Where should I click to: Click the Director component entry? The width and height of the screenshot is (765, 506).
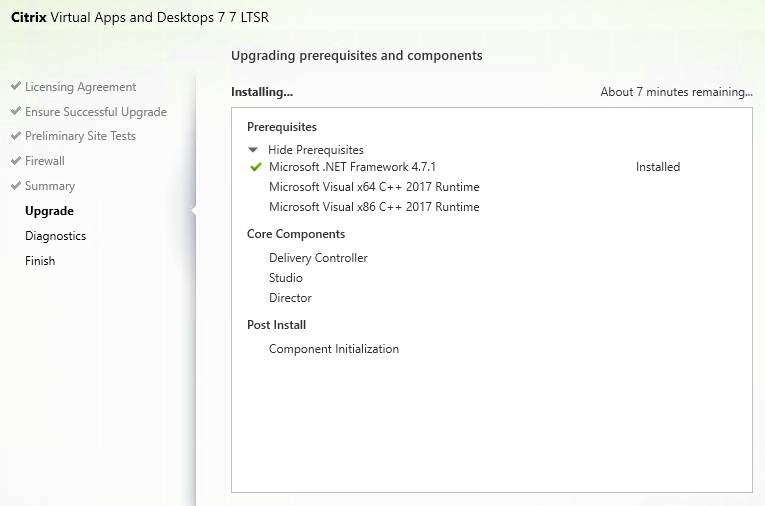[290, 298]
